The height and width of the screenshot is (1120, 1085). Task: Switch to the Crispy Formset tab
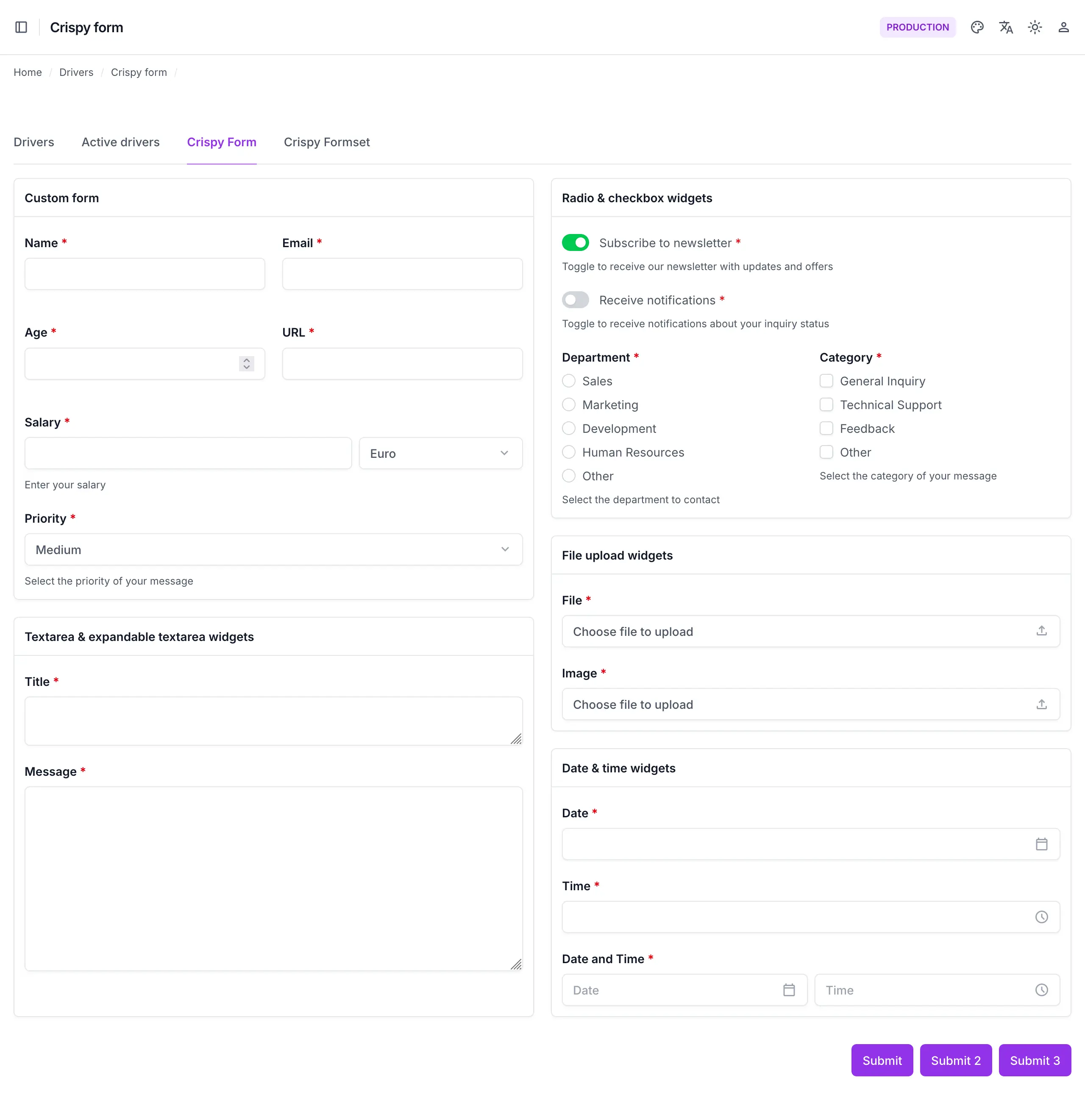pos(327,142)
